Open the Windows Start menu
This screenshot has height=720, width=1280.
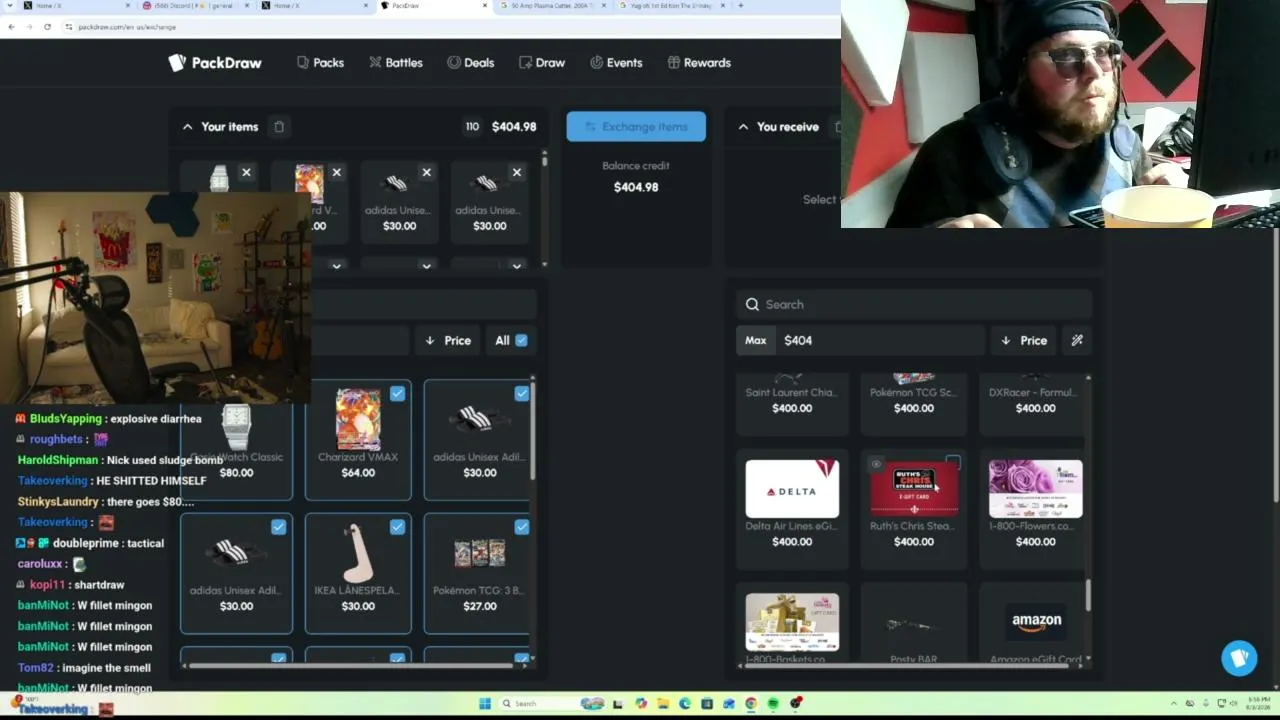pos(484,704)
